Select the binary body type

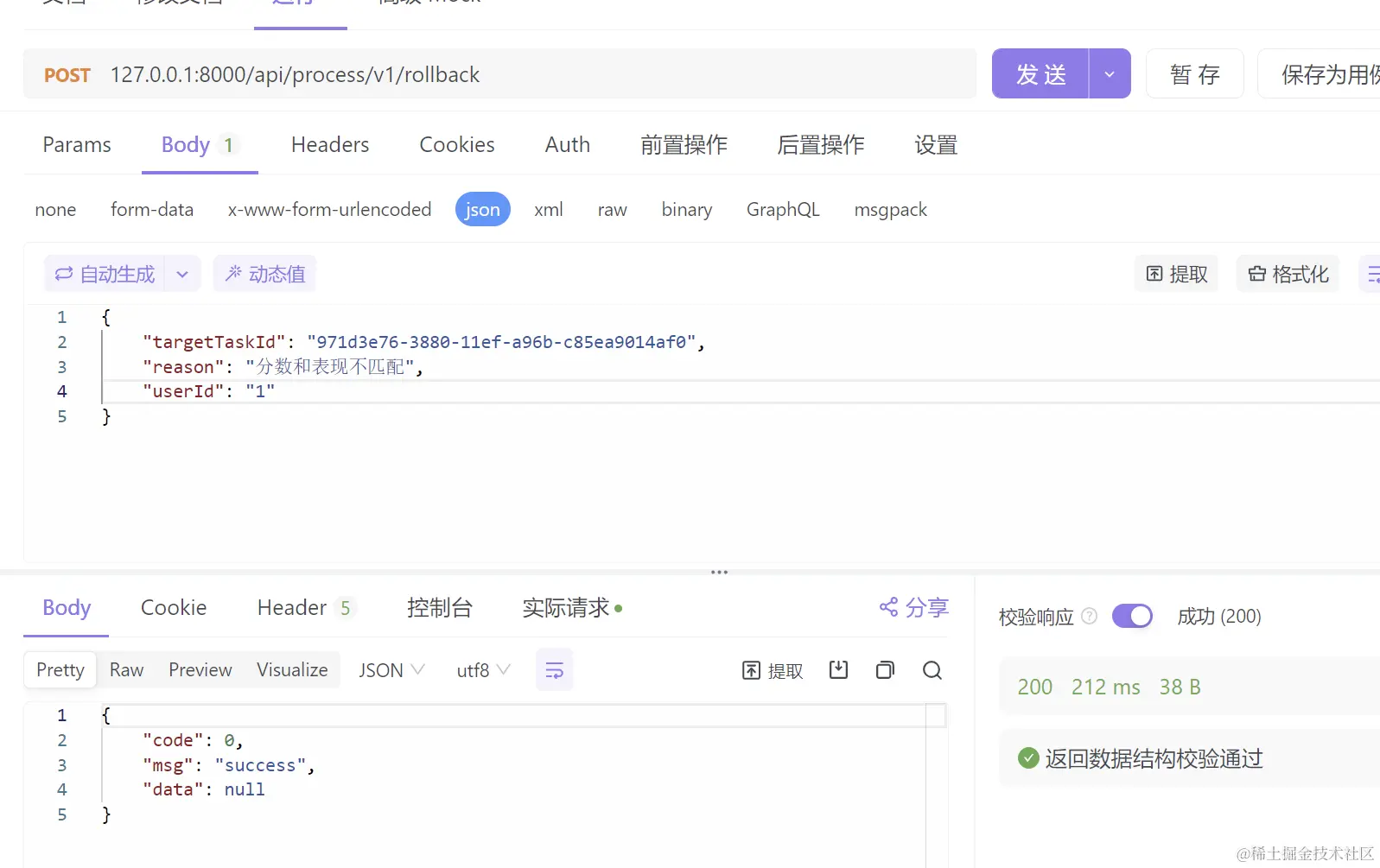coord(687,210)
